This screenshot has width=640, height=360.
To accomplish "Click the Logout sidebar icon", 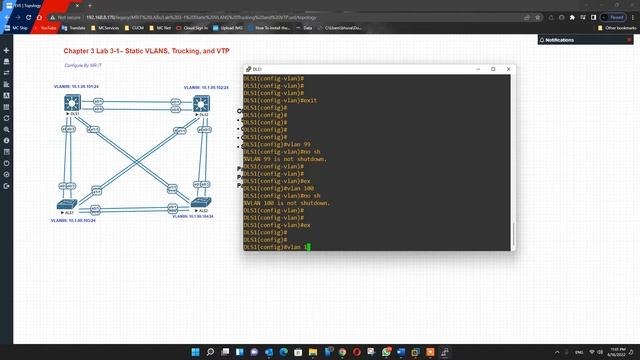I will click(x=6, y=186).
